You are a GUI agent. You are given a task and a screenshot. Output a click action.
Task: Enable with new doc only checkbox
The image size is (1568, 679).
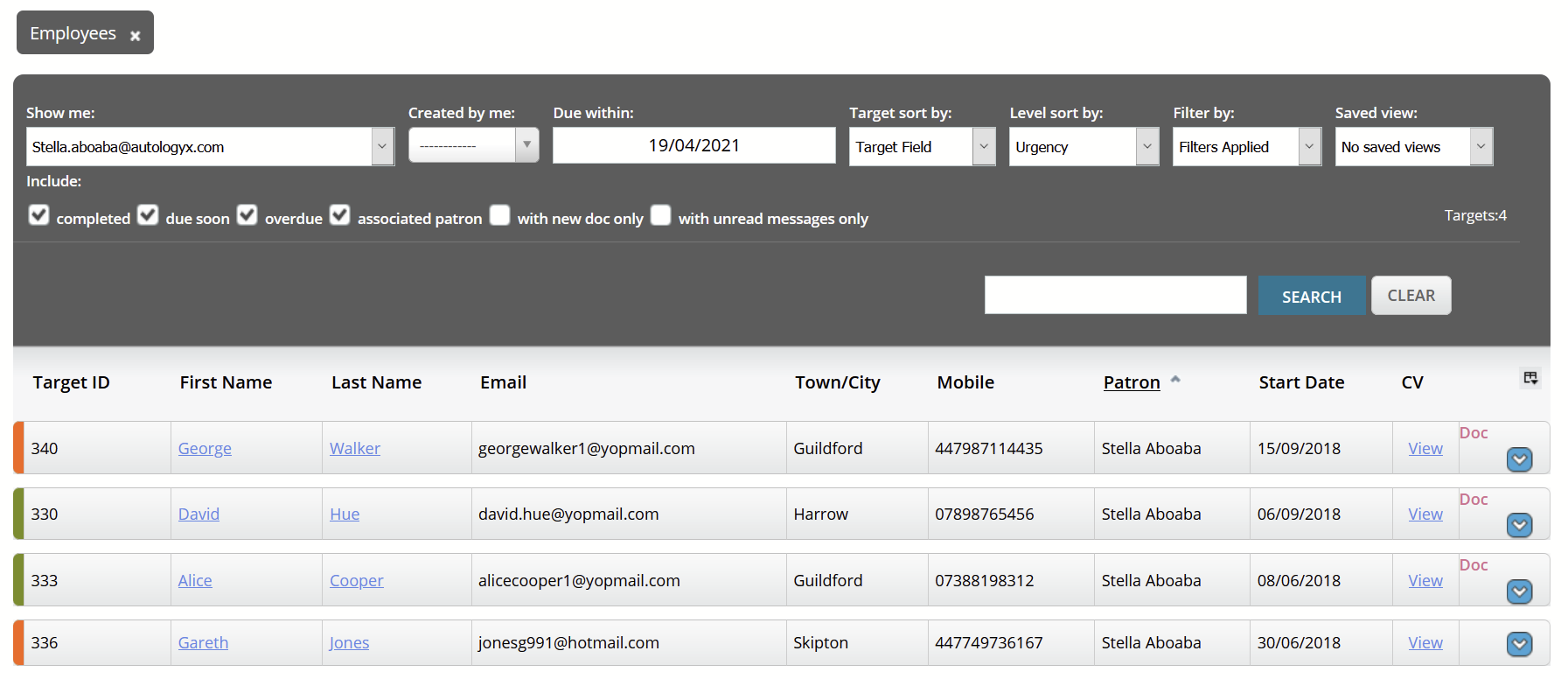[499, 215]
